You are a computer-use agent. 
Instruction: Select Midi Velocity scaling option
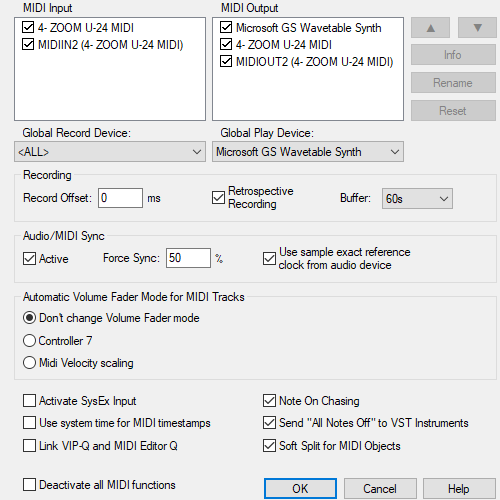29,362
